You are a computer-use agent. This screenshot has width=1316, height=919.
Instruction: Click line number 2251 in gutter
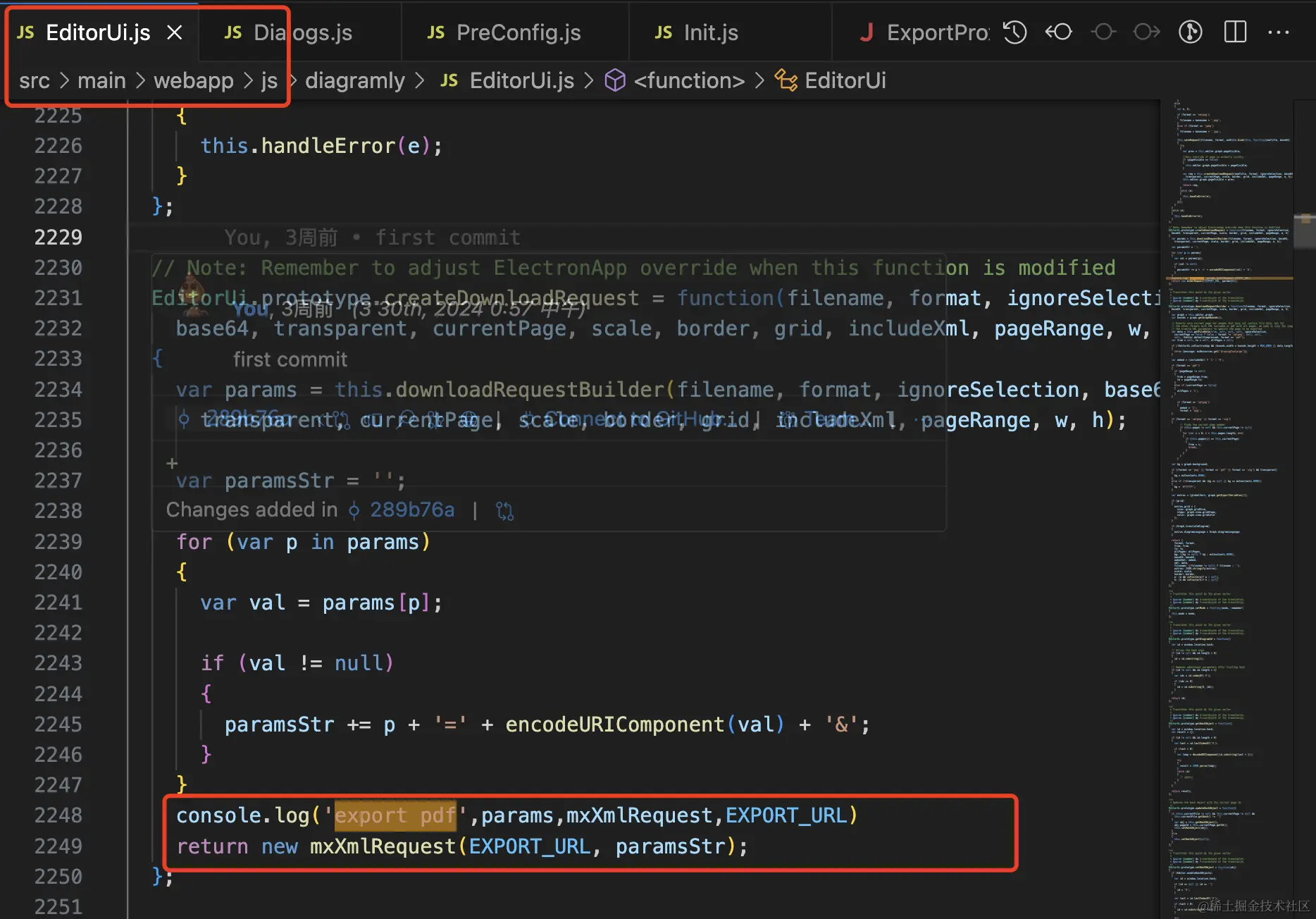[x=58, y=906]
